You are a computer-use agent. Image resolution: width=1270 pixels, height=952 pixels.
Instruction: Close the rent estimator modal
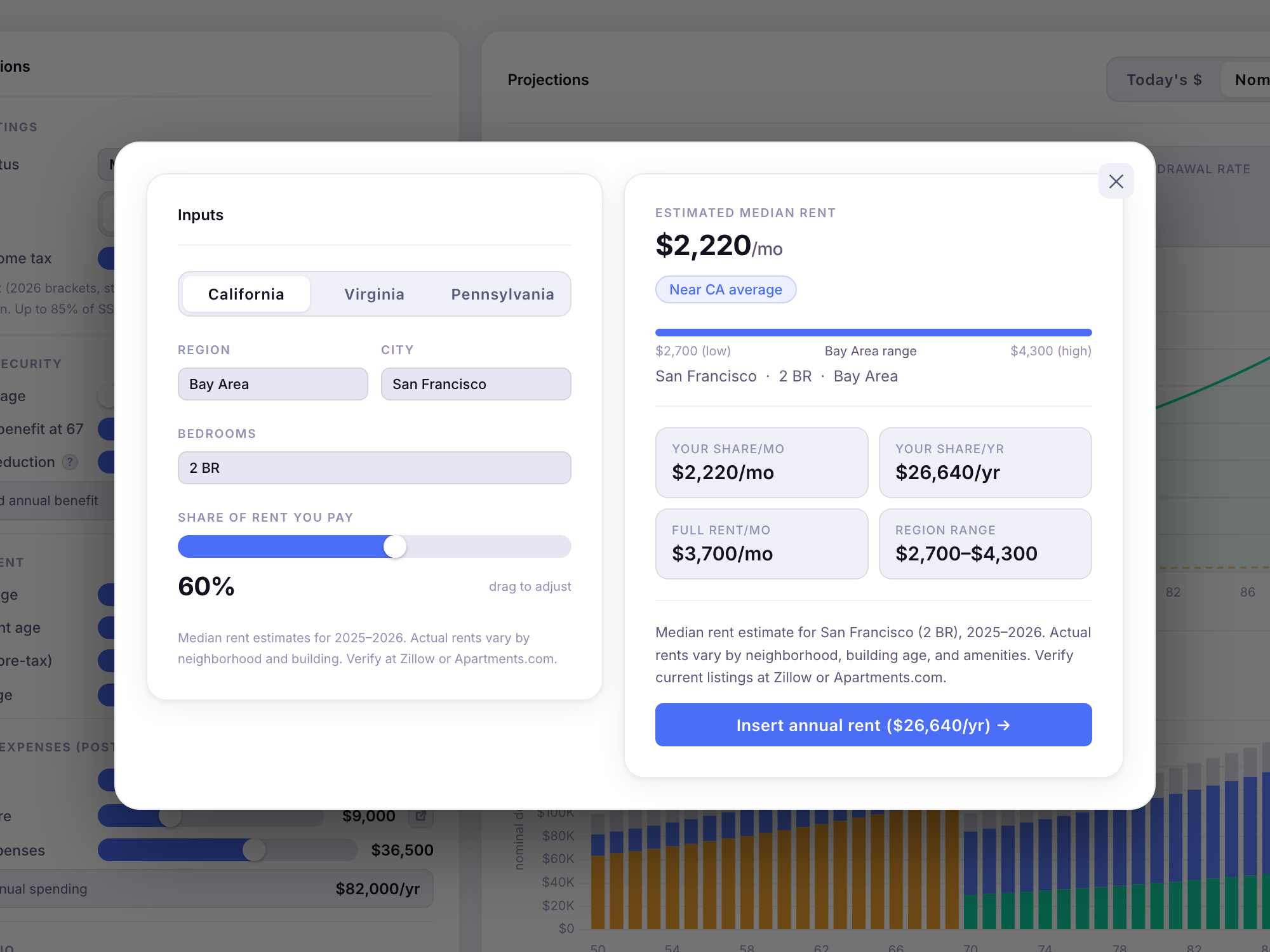[x=1116, y=182]
